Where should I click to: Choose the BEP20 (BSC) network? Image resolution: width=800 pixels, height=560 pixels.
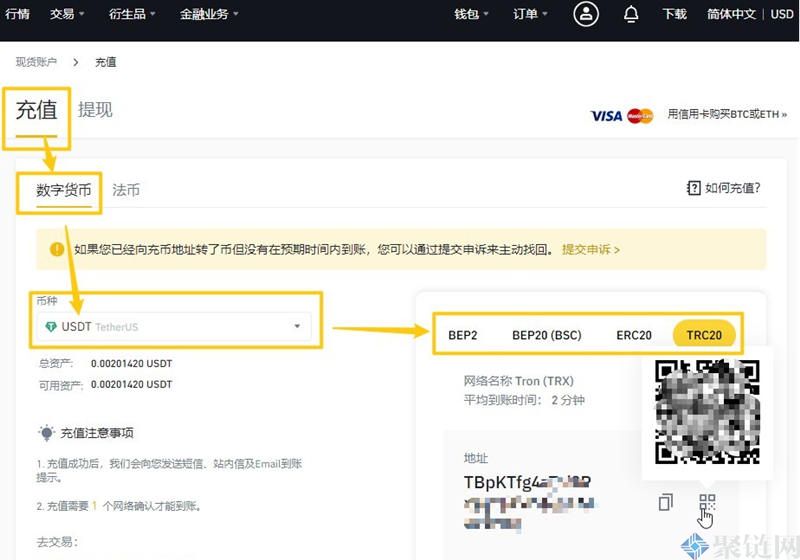pos(546,335)
